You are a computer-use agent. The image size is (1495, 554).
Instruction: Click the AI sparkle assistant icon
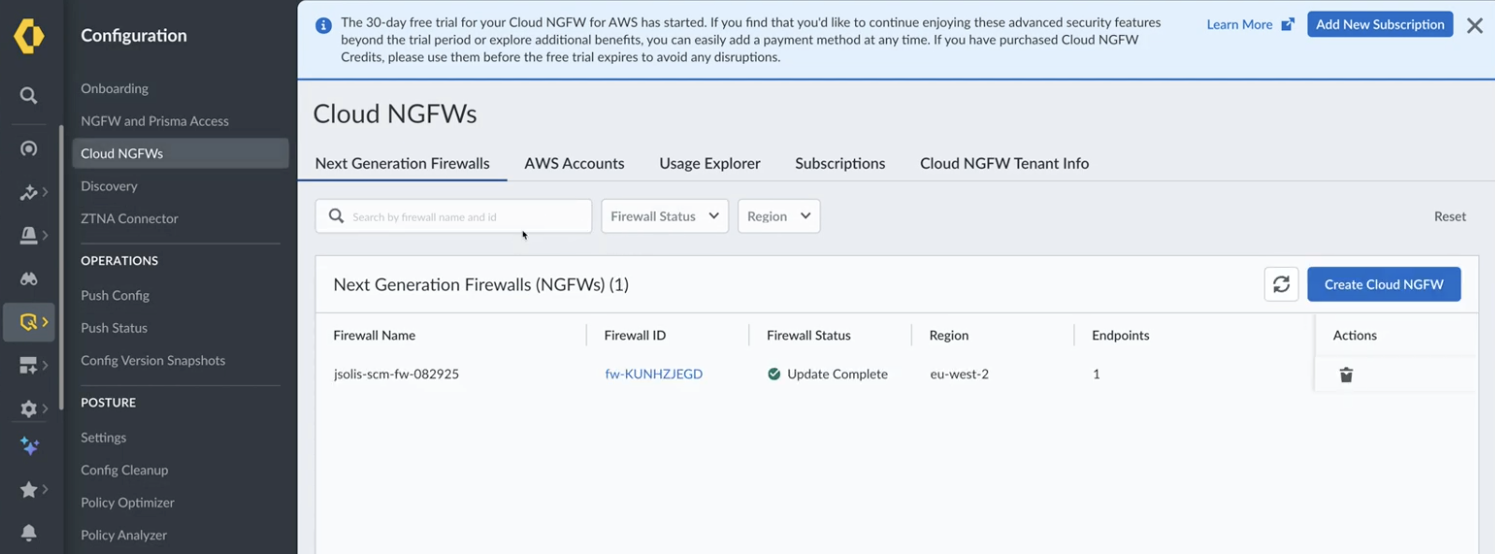29,447
